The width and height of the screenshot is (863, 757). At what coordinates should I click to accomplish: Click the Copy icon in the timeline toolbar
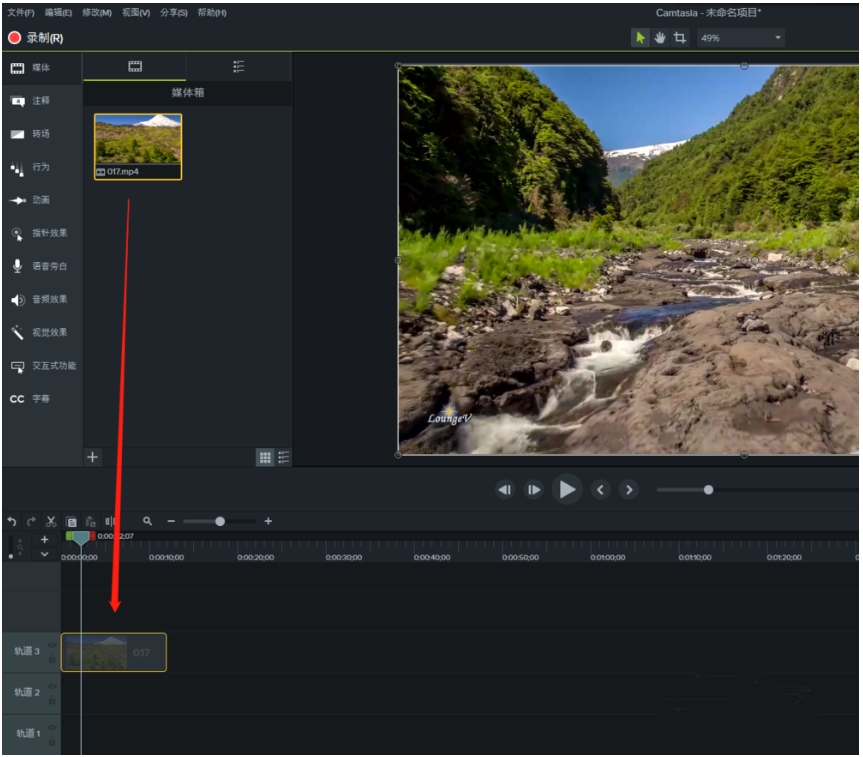pyautogui.click(x=72, y=521)
